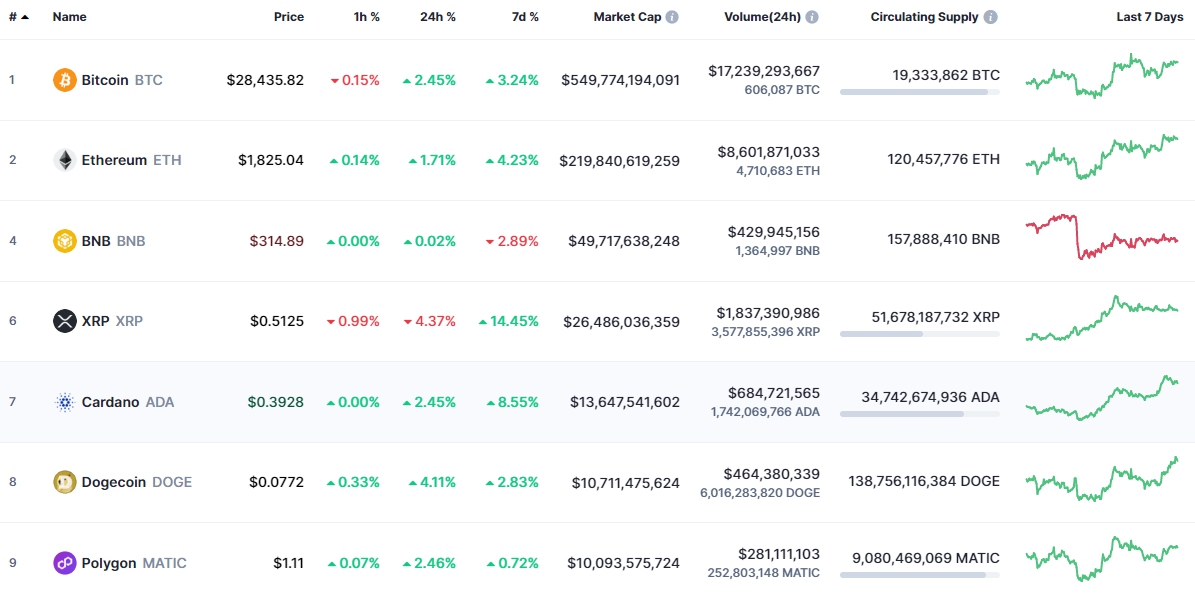Click the Polygon coin logo
Screen dimensions: 1195x594
tap(65, 563)
